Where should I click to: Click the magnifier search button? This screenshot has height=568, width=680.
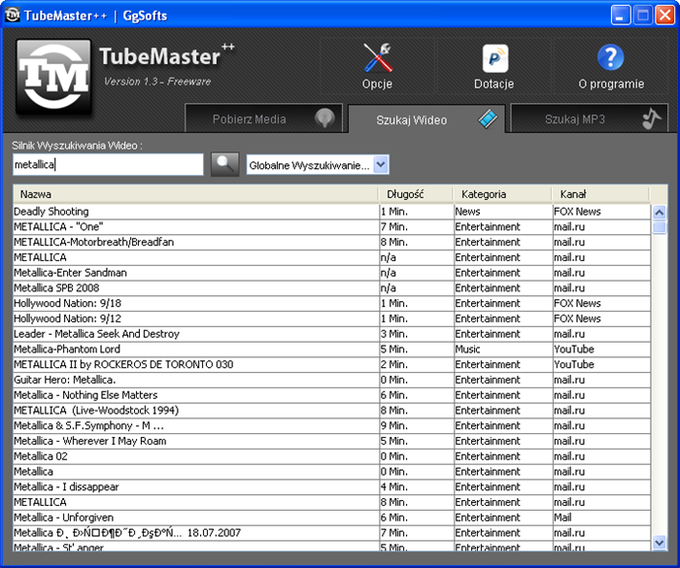tap(225, 164)
